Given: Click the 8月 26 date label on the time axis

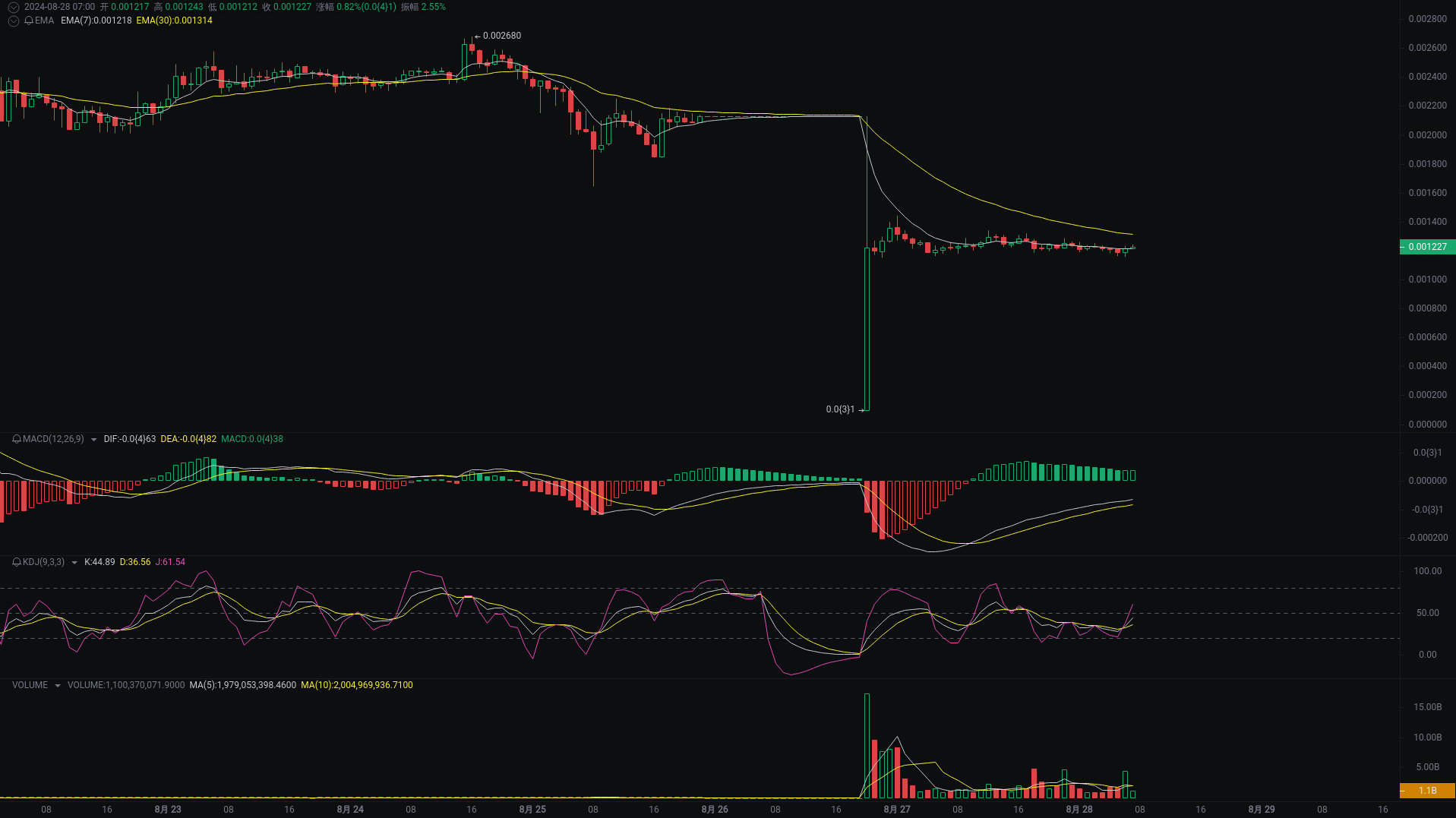Looking at the screenshot, I should pyautogui.click(x=715, y=810).
